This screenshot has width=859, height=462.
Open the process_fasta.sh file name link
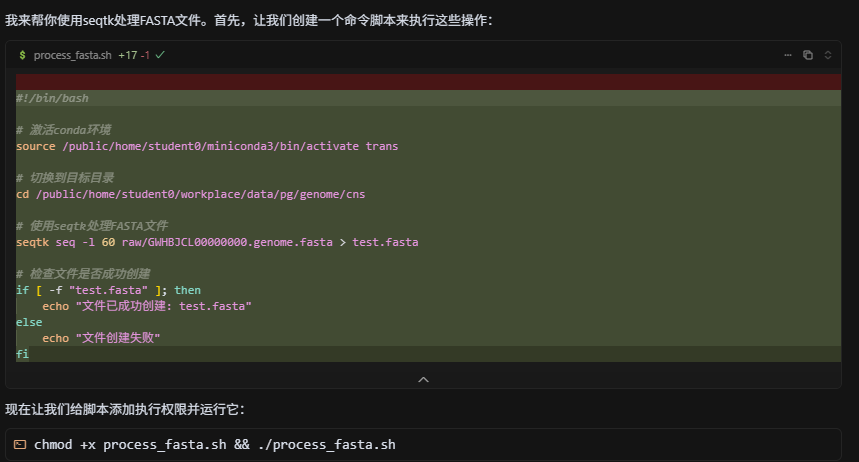pyautogui.click(x=72, y=55)
